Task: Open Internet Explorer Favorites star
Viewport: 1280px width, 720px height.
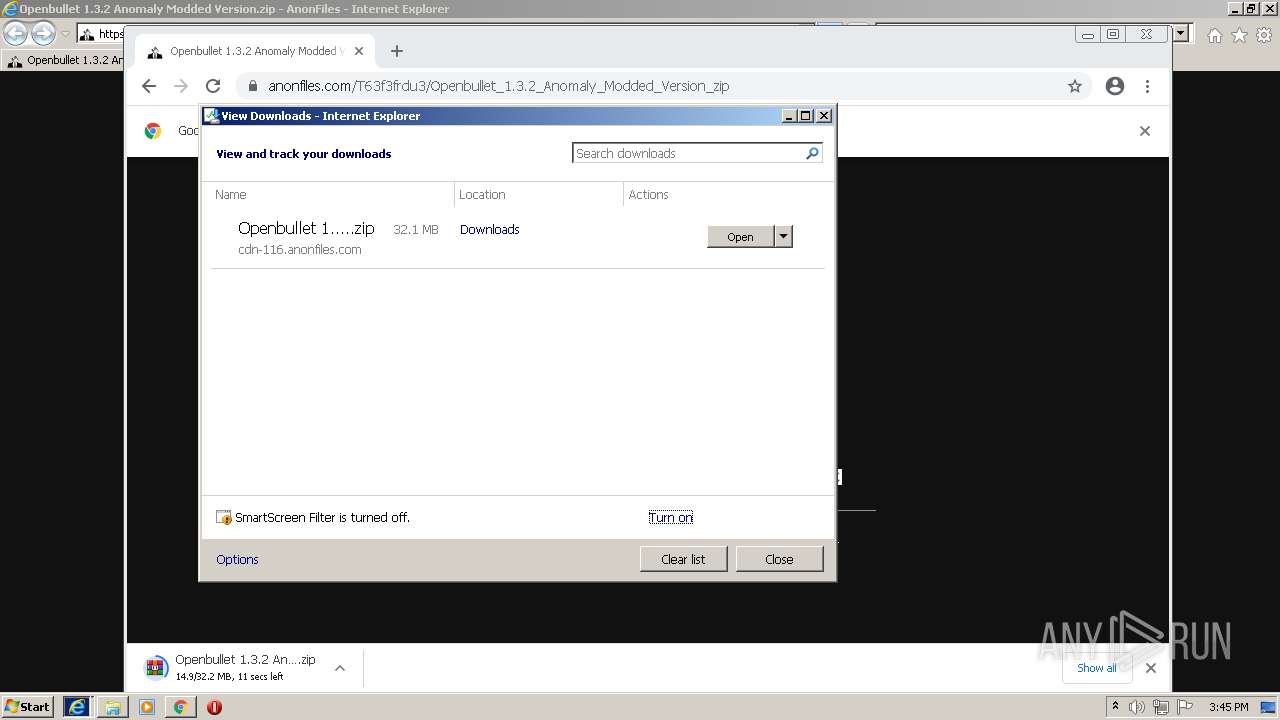Action: click(x=1239, y=35)
